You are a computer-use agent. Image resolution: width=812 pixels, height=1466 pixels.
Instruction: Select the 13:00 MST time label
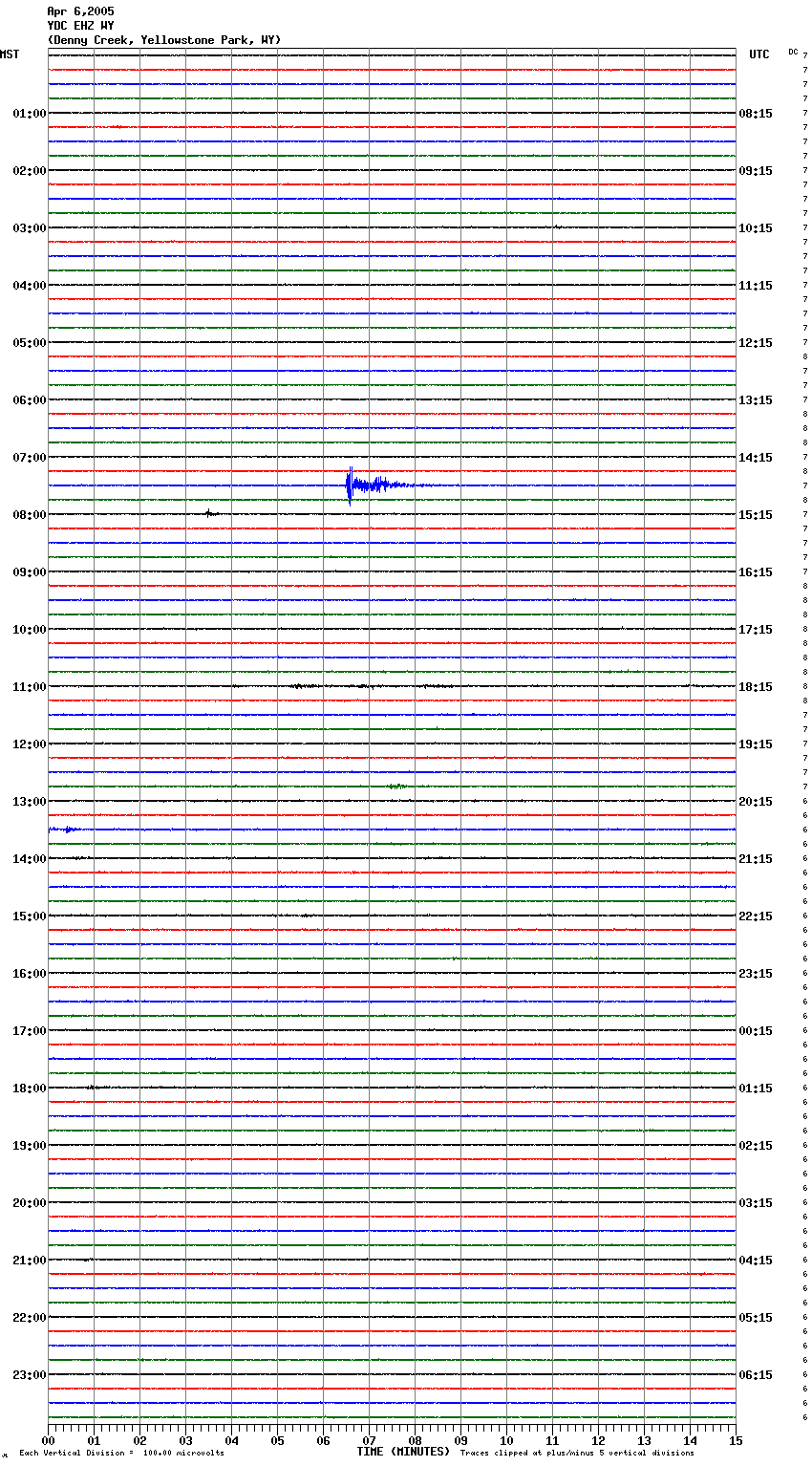click(30, 802)
